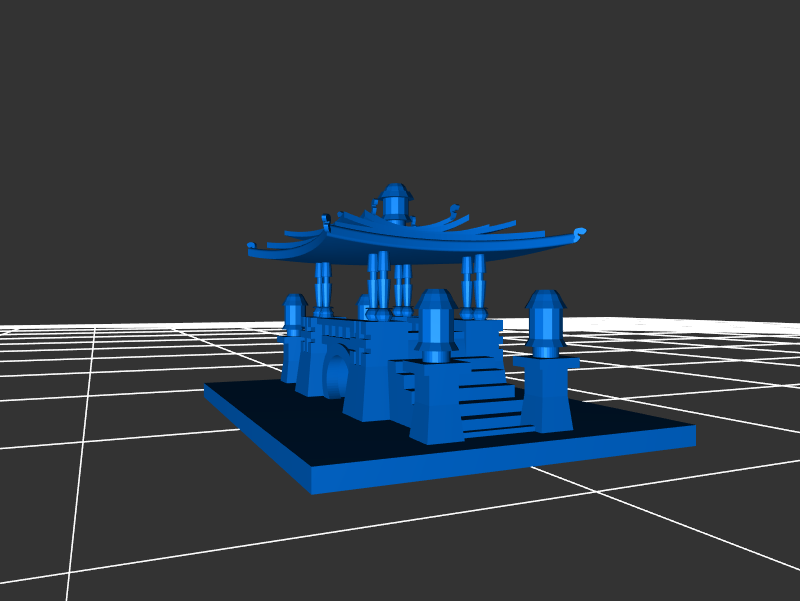Click the circular opening in the shrine wall
Image resolution: width=800 pixels, height=601 pixels.
[x=337, y=376]
